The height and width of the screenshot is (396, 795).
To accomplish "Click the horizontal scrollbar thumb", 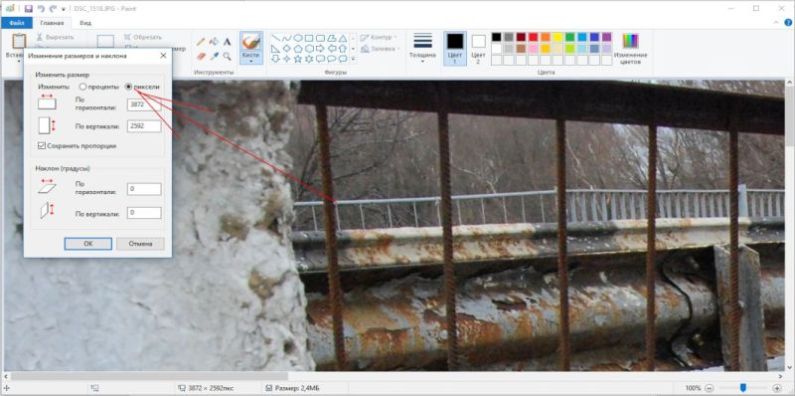I will click(150, 376).
